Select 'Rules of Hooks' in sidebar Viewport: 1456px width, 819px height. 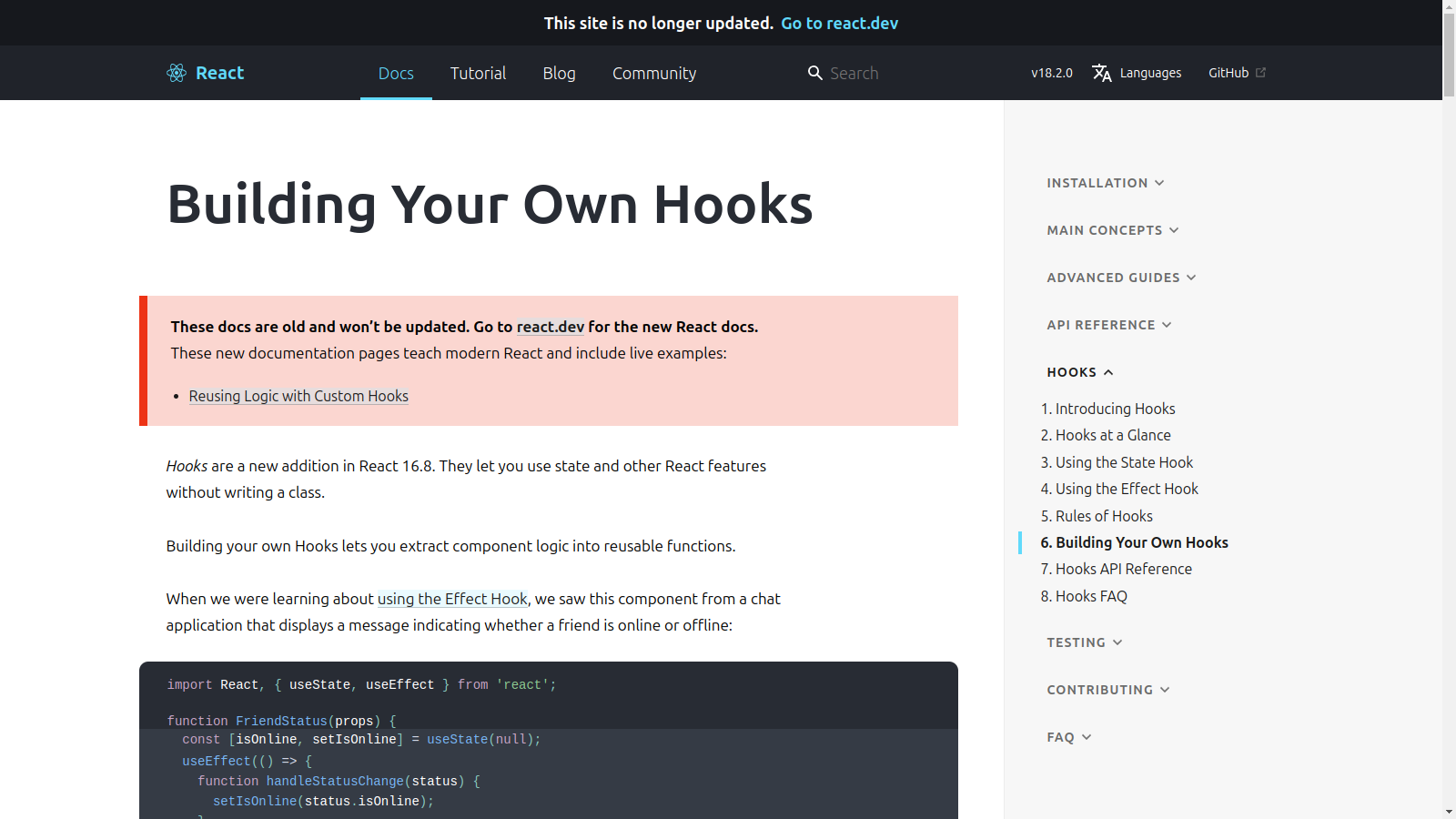coord(1096,516)
